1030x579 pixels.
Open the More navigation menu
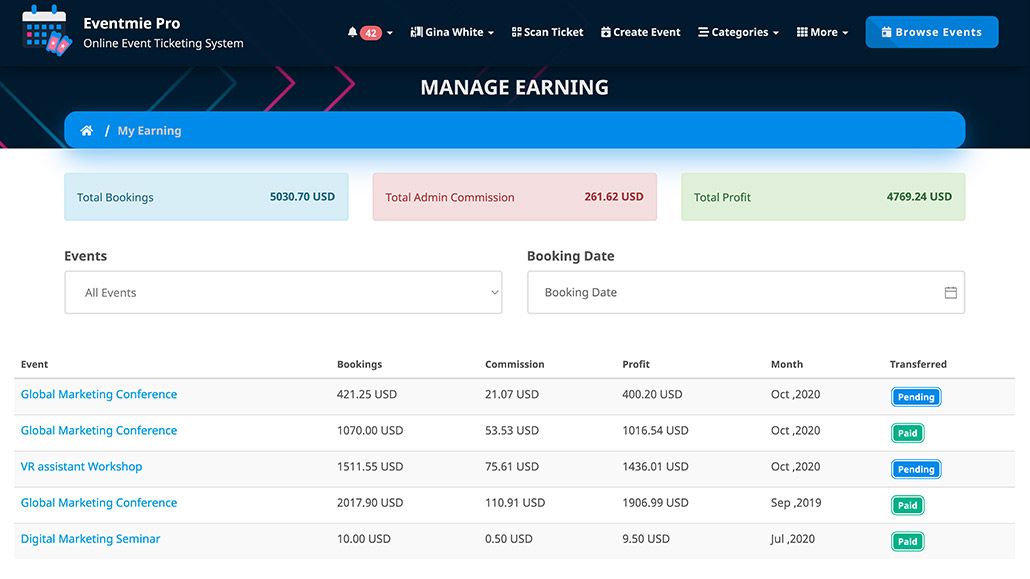pos(822,31)
